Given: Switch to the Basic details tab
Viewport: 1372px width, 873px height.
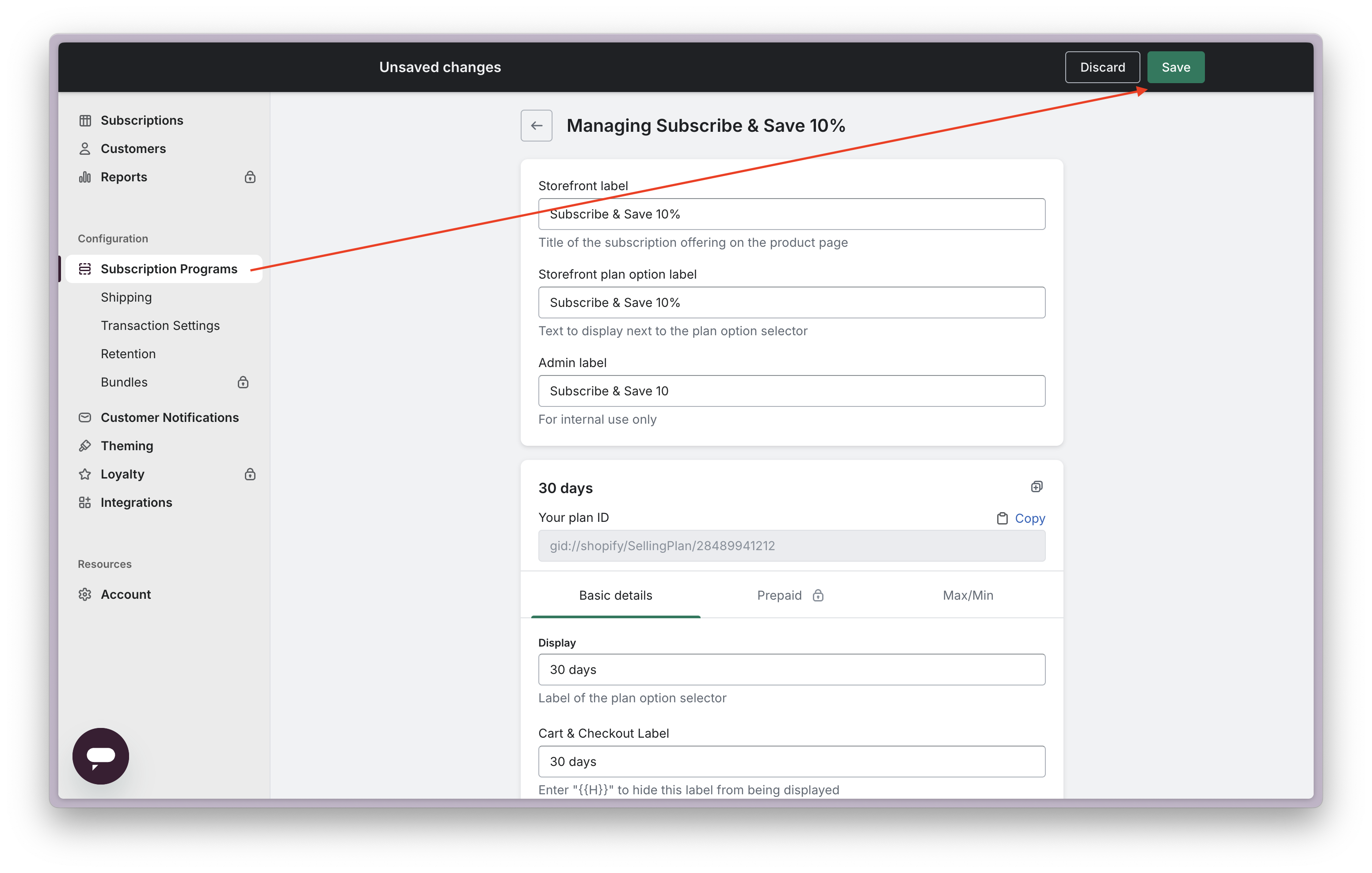Looking at the screenshot, I should pyautogui.click(x=615, y=595).
